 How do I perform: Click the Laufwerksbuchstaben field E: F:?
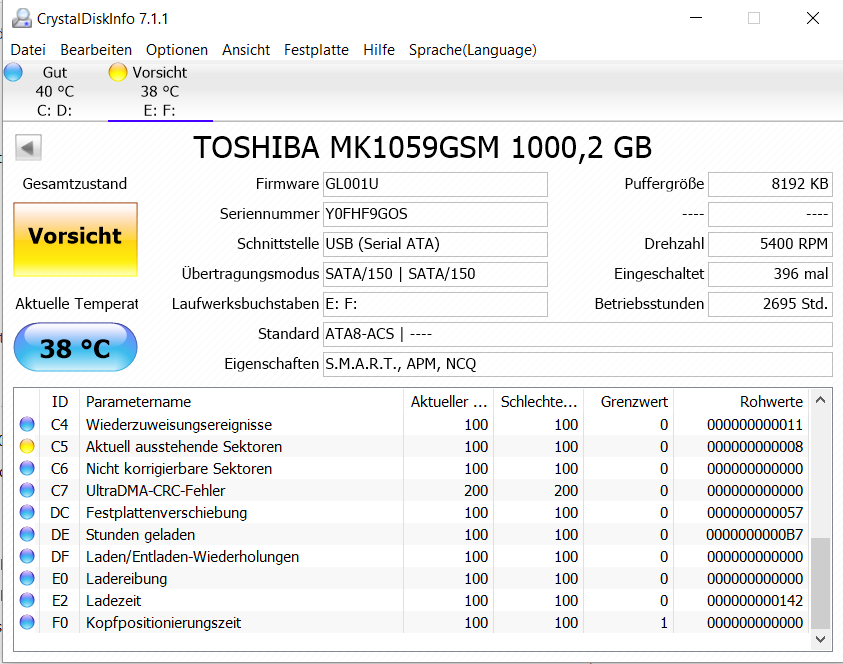435,304
